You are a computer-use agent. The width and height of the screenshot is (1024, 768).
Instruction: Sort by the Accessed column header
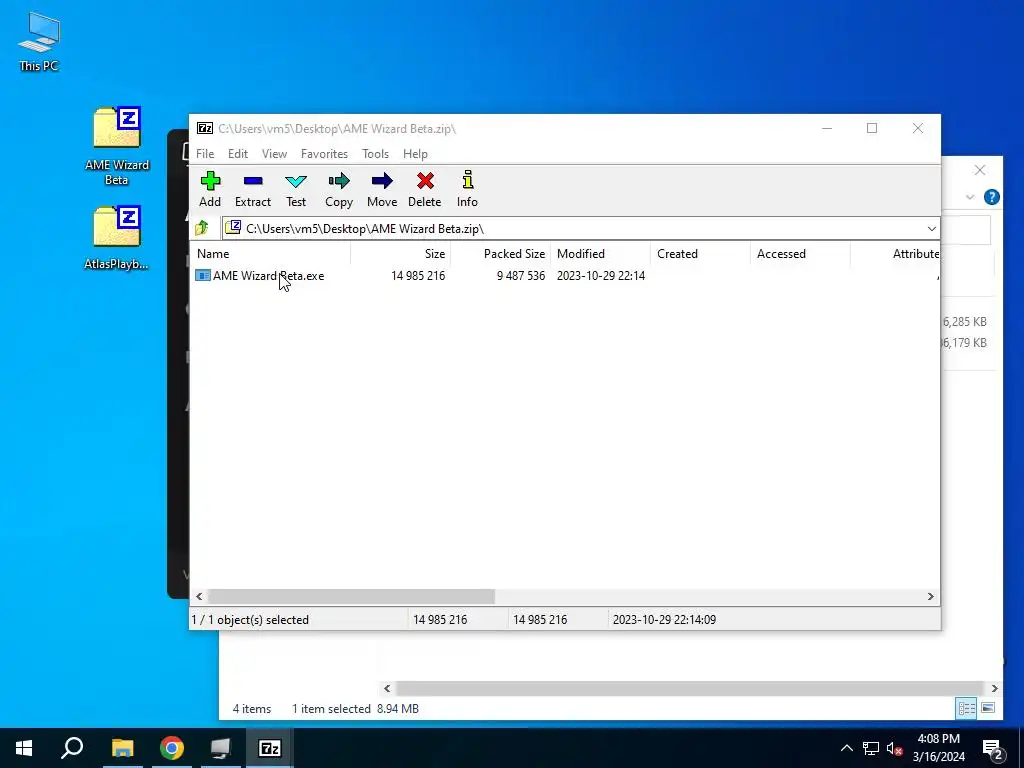point(800,254)
